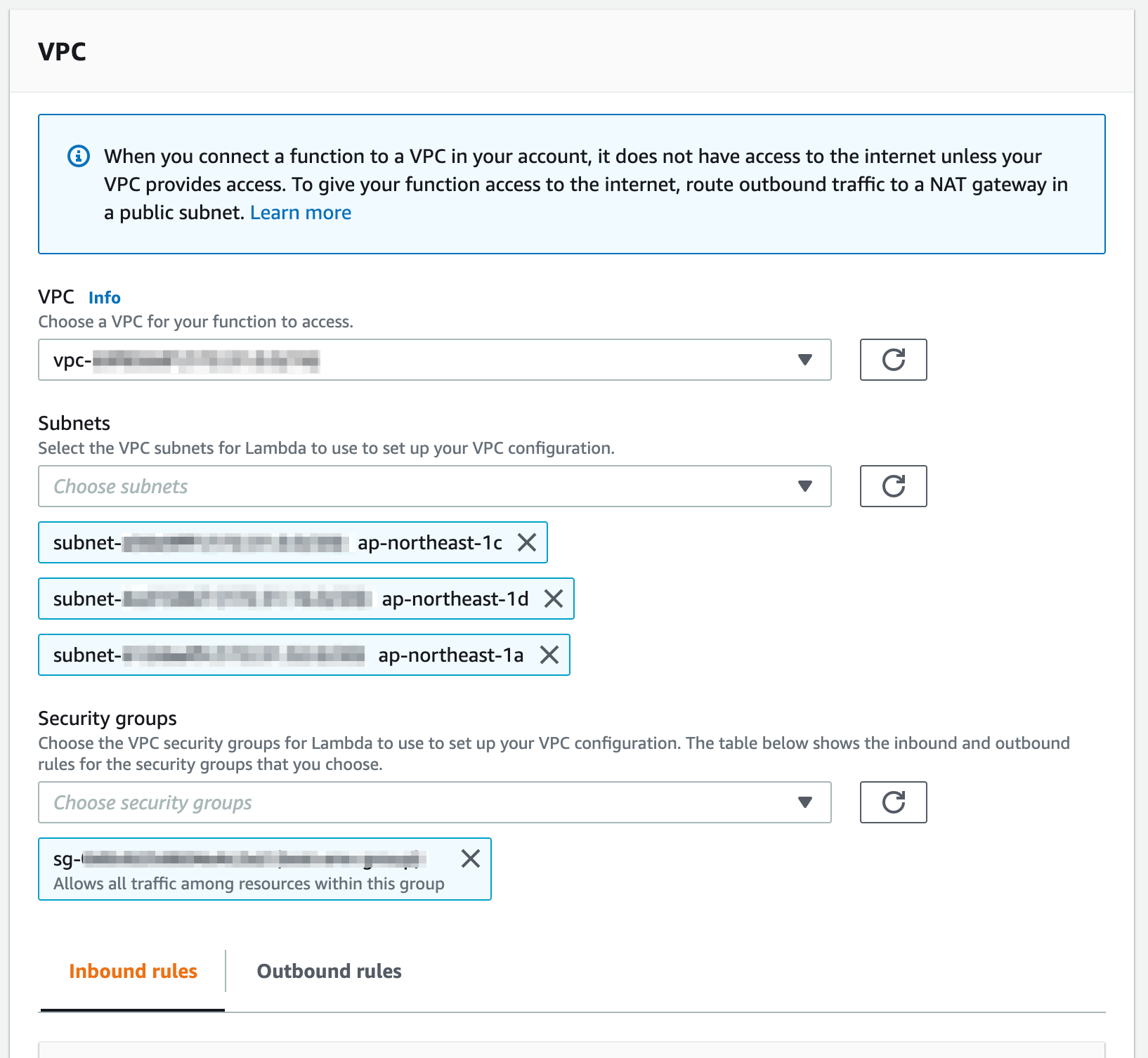Expand the Choose subnets dropdown
Screen dimensions: 1148x1058
[805, 486]
